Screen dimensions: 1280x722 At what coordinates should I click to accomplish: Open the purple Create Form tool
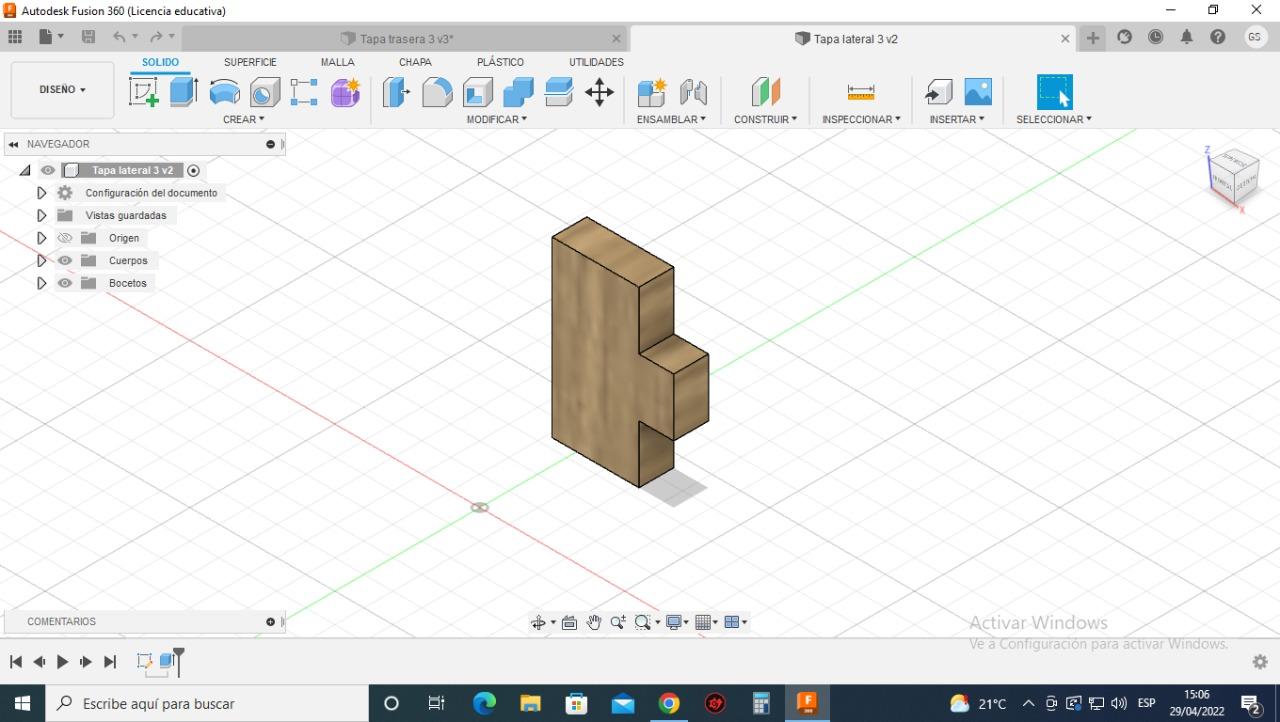[x=345, y=92]
